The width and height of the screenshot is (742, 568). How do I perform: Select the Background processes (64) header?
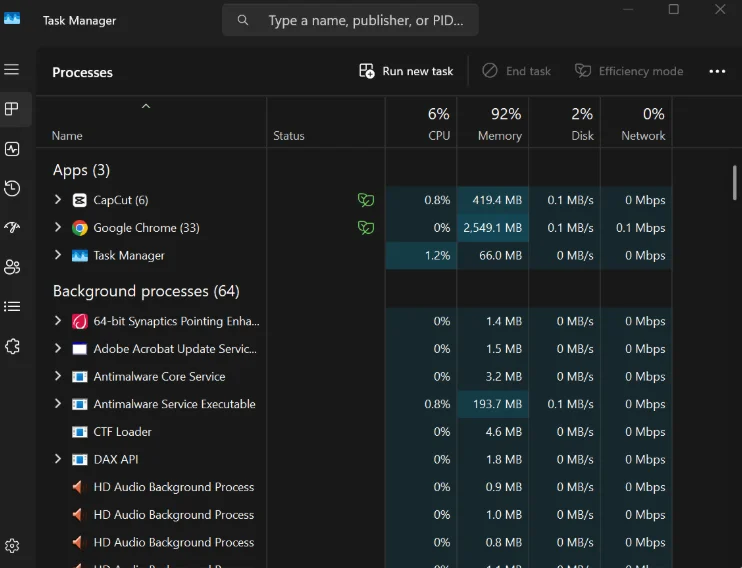pyautogui.click(x=146, y=291)
